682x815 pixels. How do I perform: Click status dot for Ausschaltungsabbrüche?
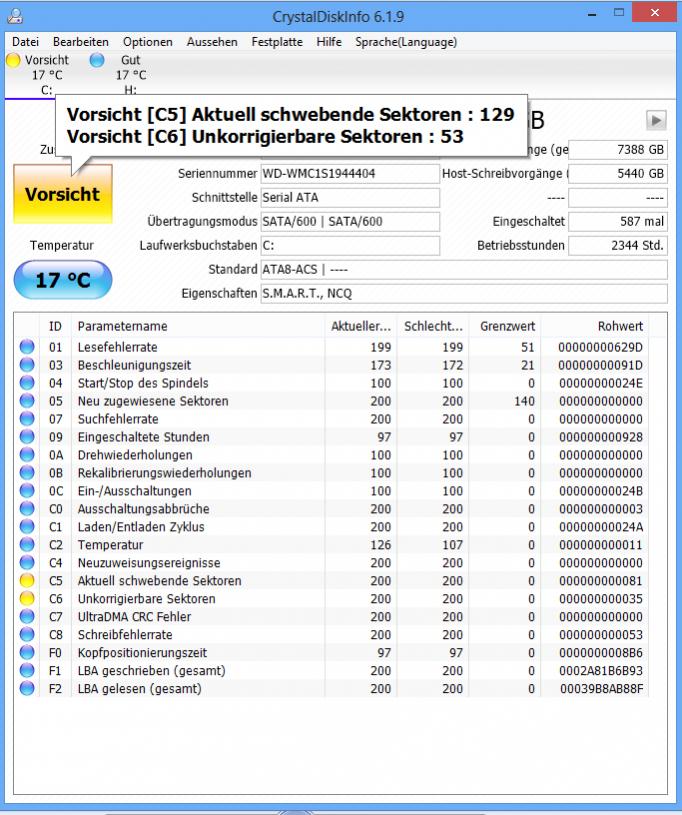27,508
